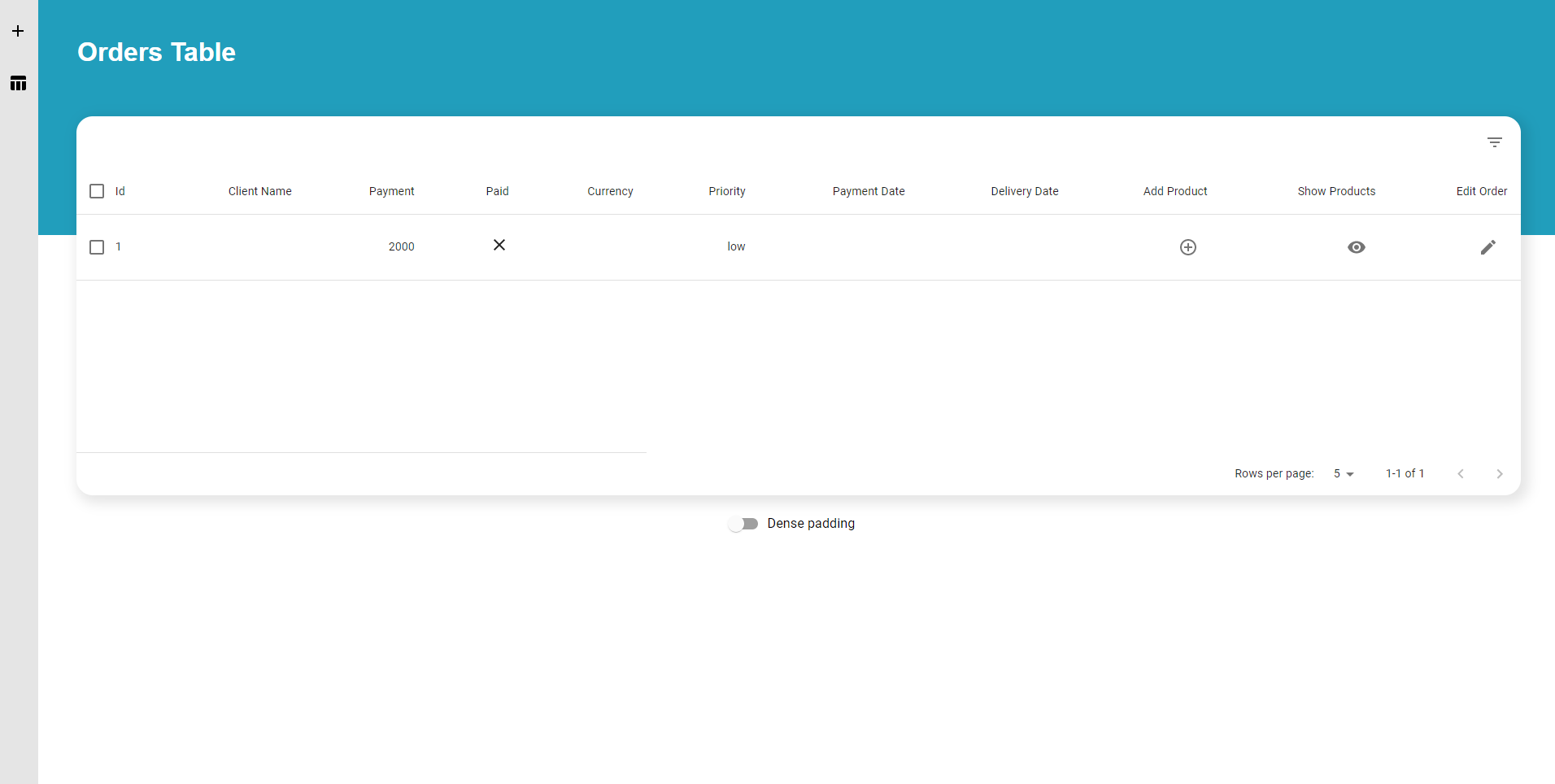Sort by the Client Name column header
Viewport: 1555px width, 784px height.
(x=259, y=191)
